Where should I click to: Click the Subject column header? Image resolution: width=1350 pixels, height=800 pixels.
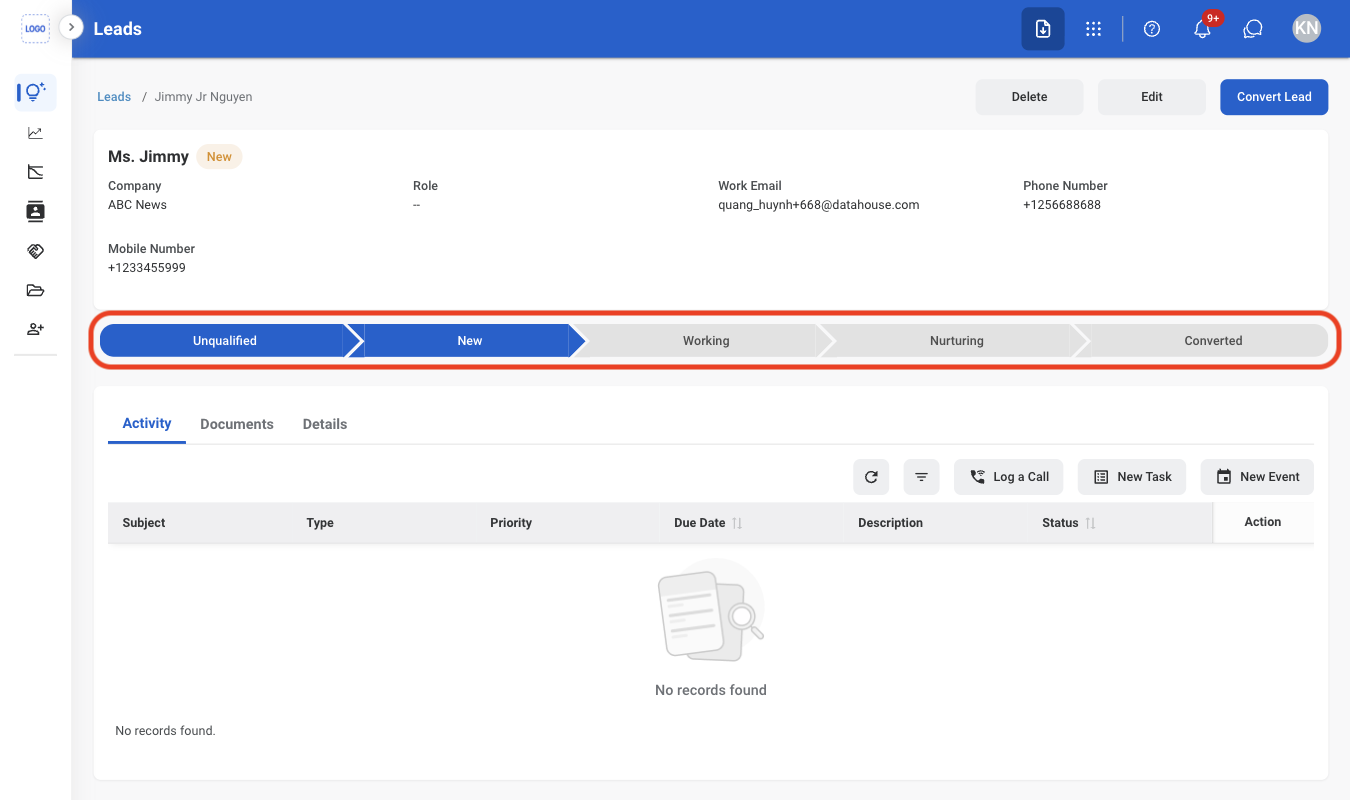[x=144, y=523]
